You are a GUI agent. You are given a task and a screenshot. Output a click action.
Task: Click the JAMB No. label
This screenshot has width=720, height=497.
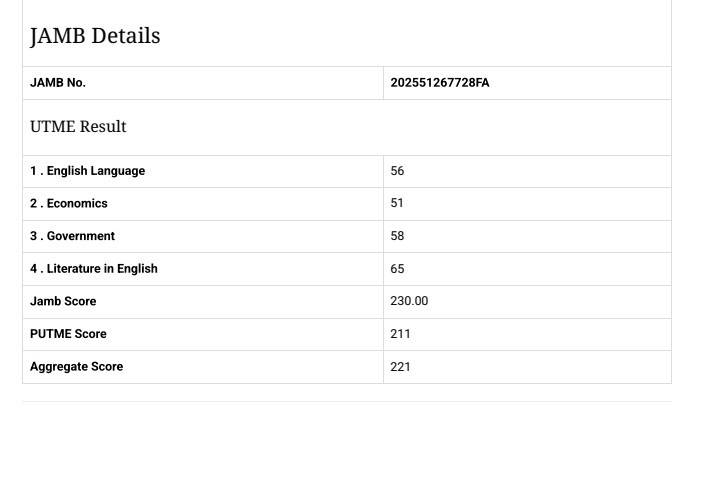[x=58, y=83]
